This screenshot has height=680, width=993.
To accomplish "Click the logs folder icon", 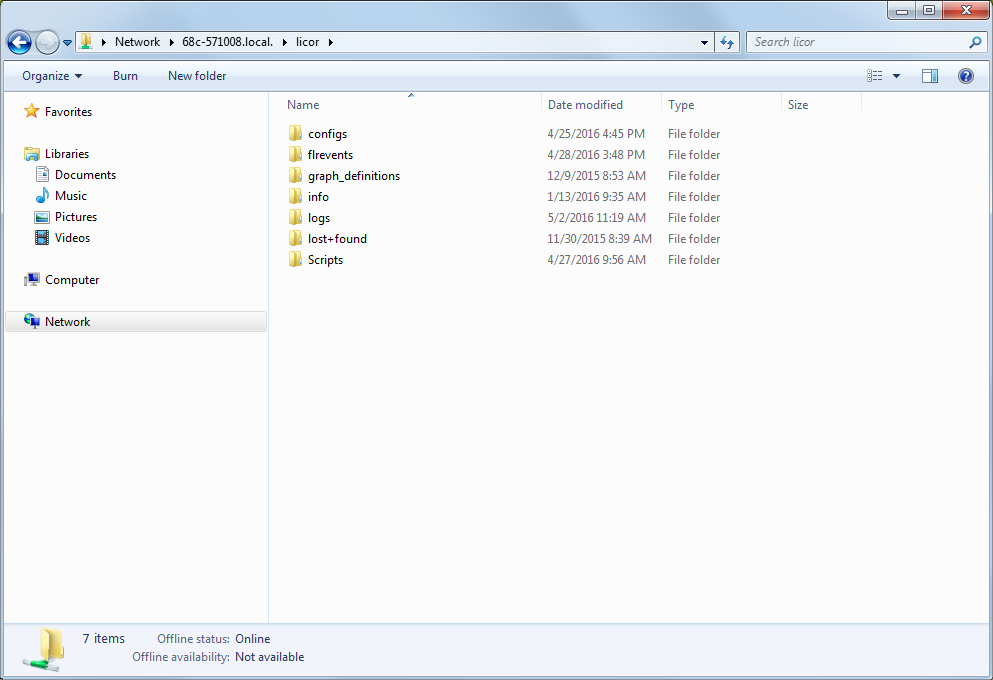I will point(295,217).
